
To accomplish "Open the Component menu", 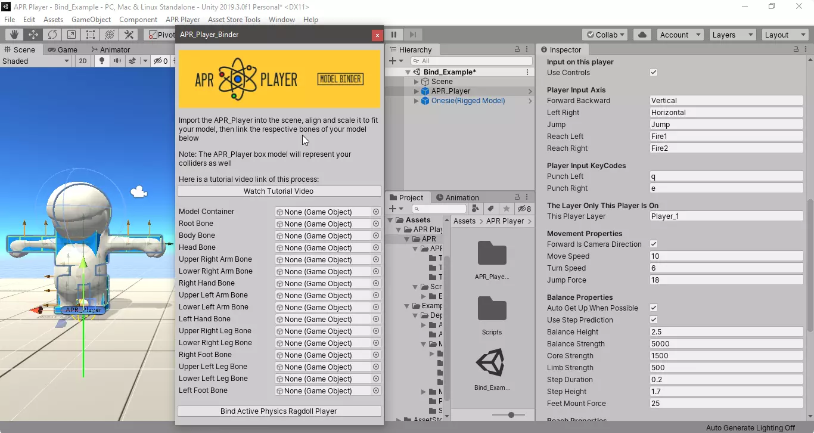I will (x=138, y=19).
